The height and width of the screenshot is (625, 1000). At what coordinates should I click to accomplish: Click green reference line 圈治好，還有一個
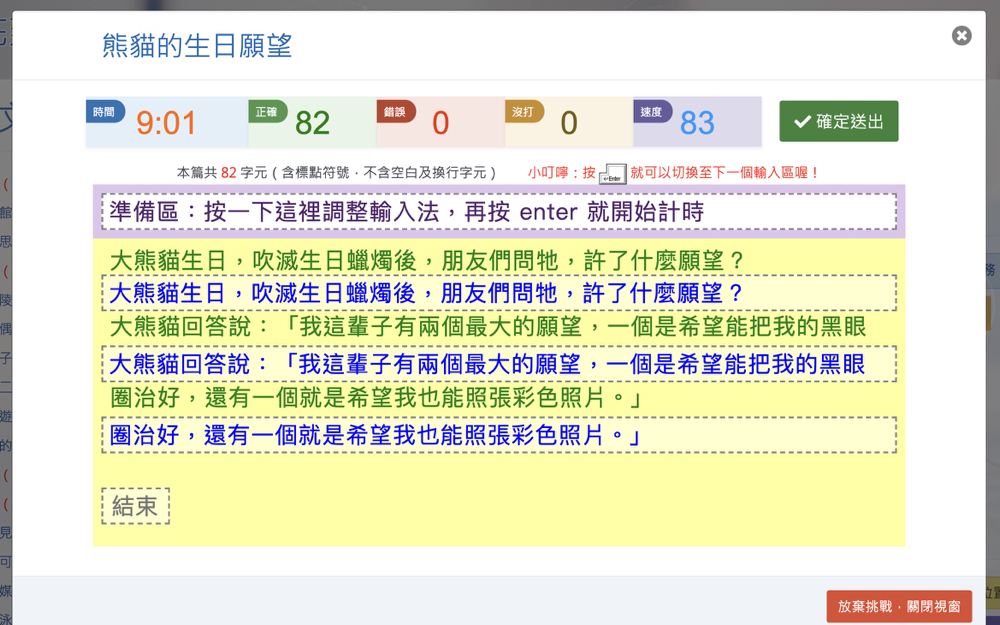[x=376, y=398]
